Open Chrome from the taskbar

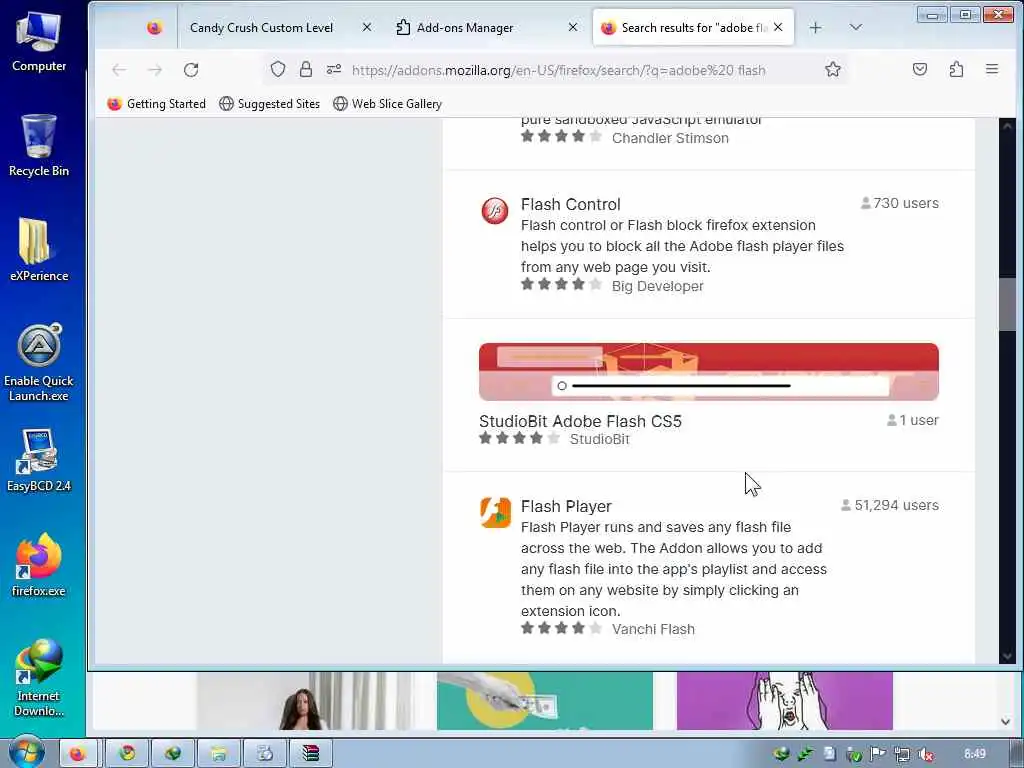coord(127,754)
